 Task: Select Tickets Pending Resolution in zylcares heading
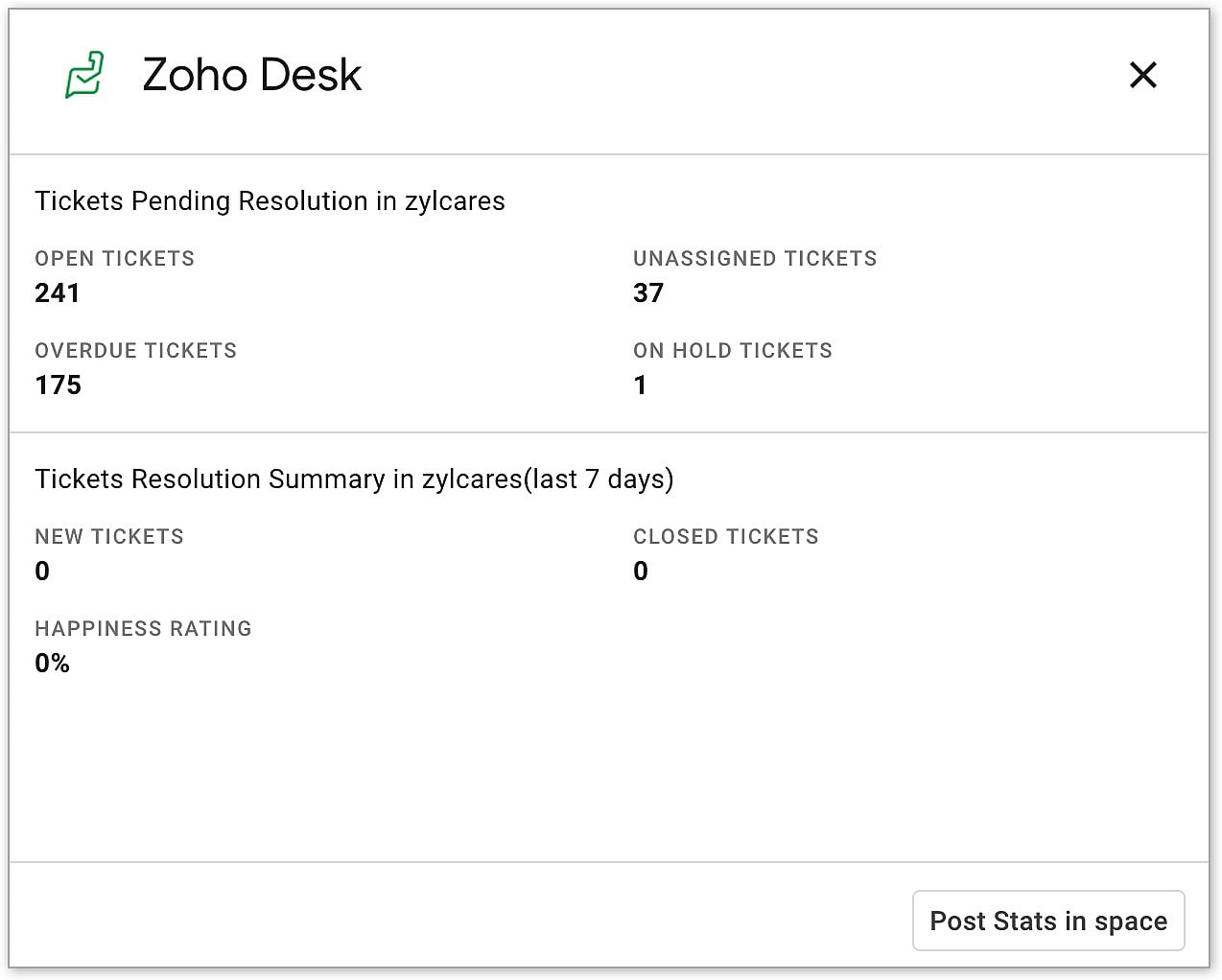click(270, 201)
